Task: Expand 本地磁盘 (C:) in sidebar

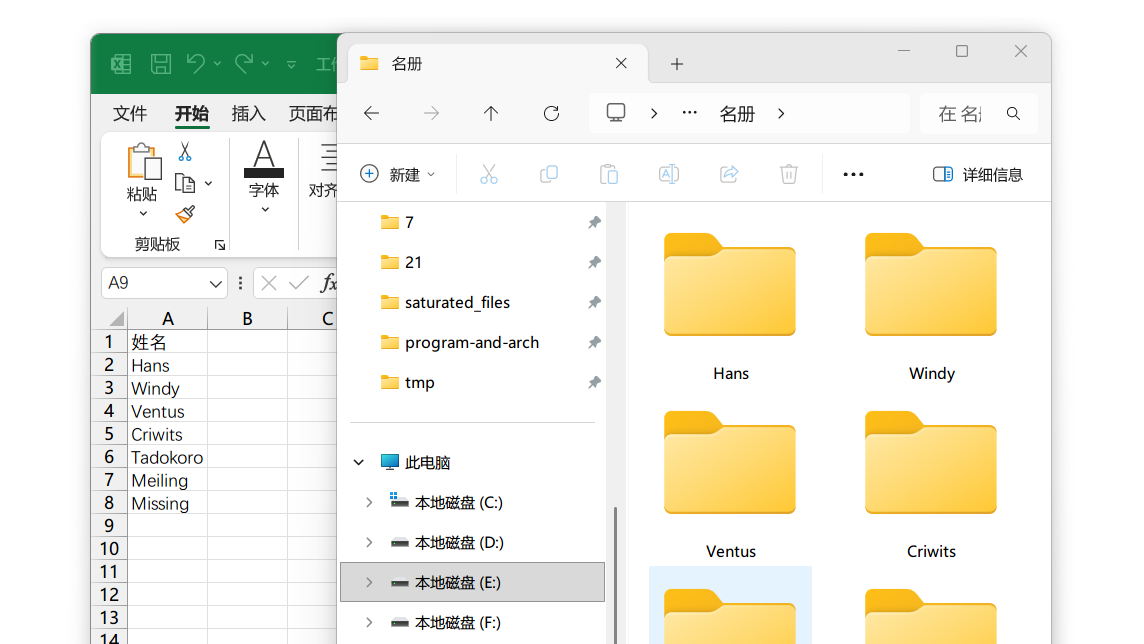Action: point(368,502)
